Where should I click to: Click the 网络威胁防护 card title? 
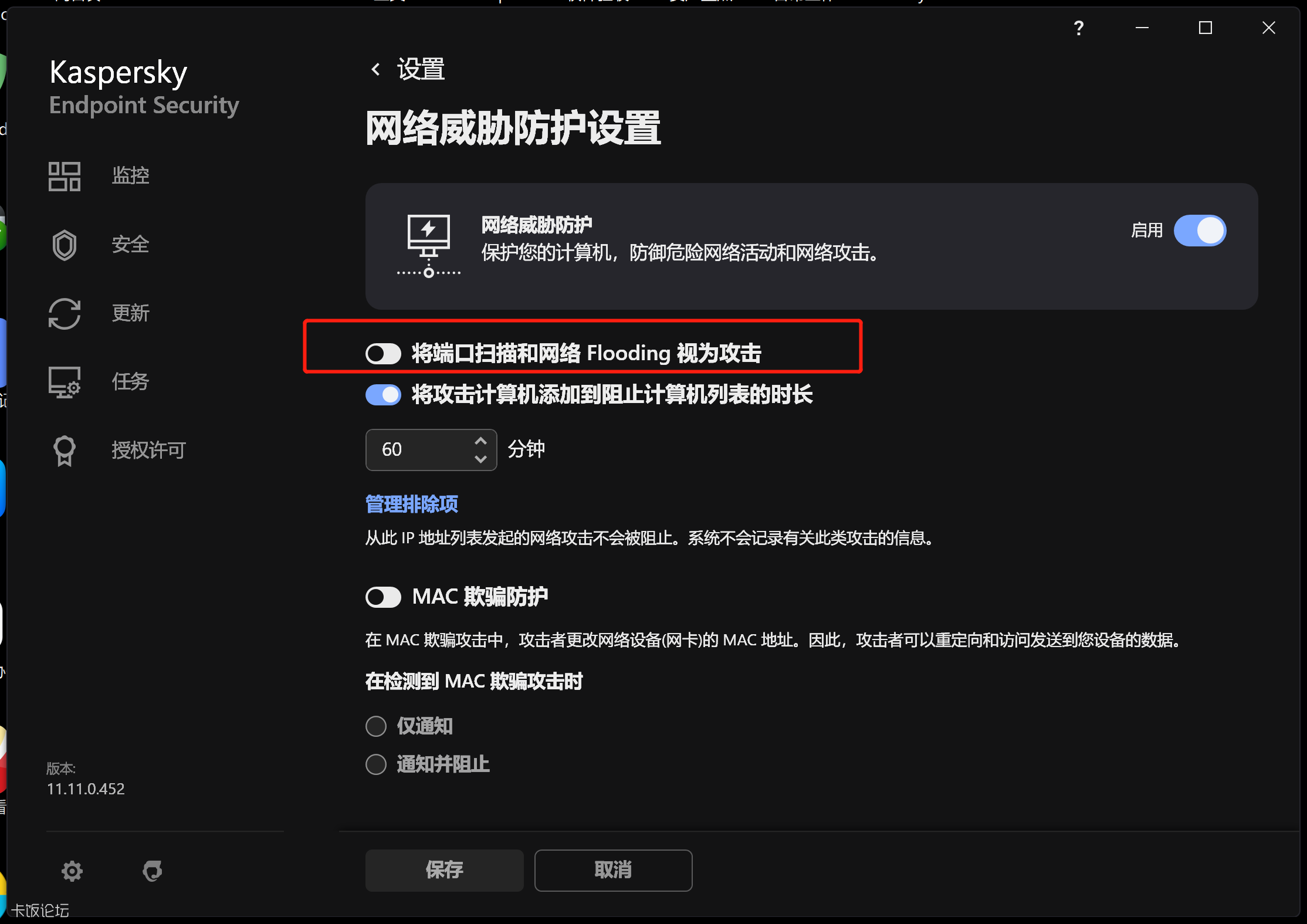click(537, 225)
